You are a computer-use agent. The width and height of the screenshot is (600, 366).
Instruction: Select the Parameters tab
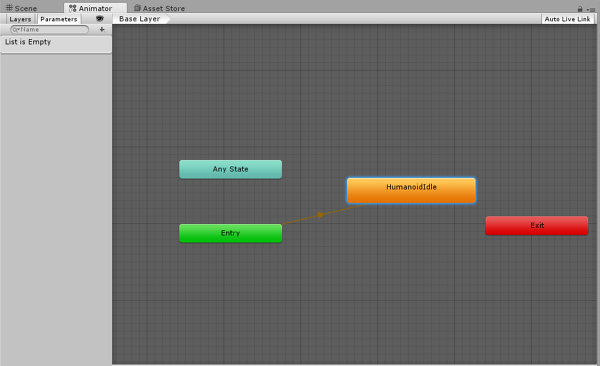pos(59,19)
